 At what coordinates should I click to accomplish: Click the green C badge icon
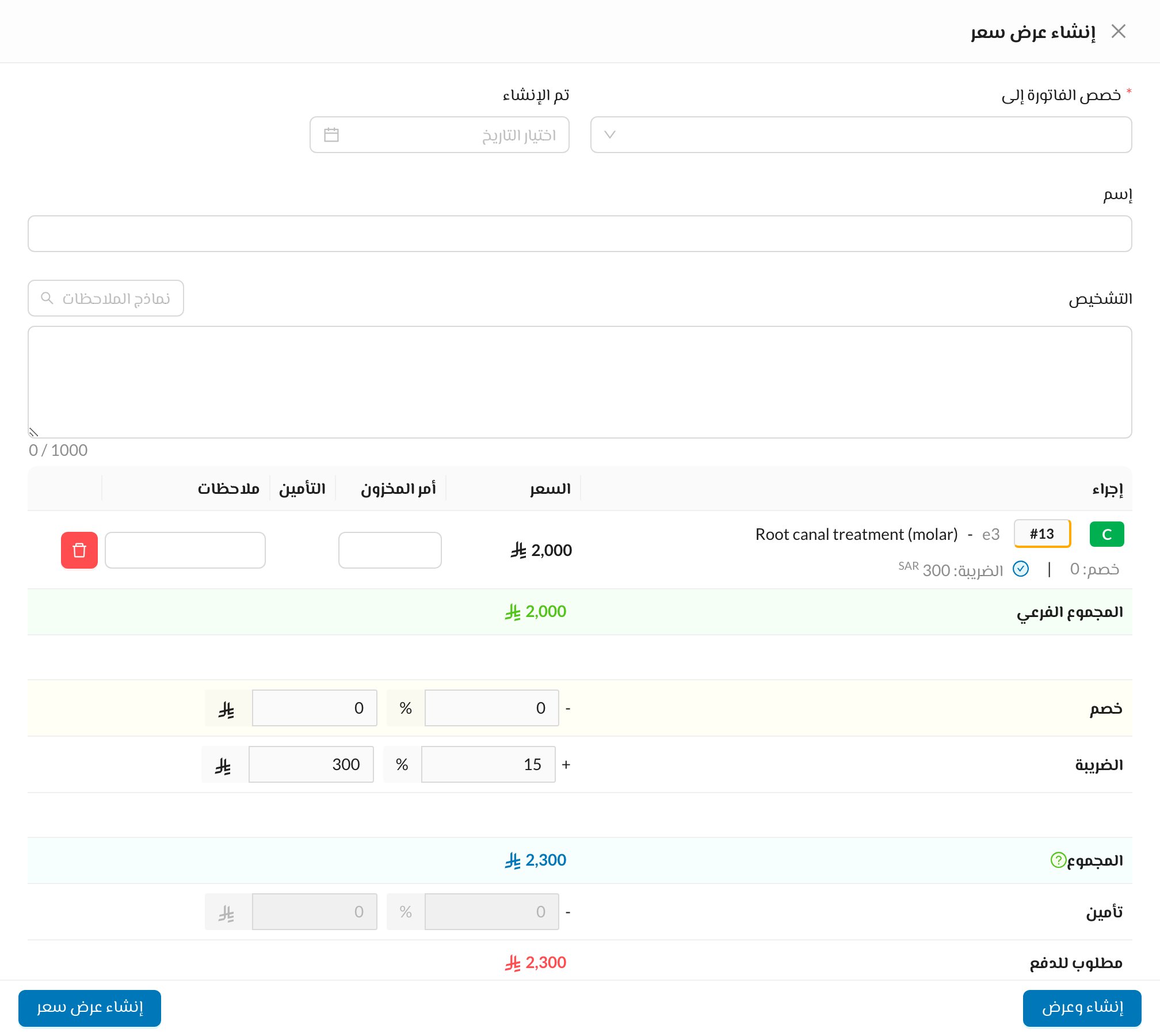[x=1107, y=534]
